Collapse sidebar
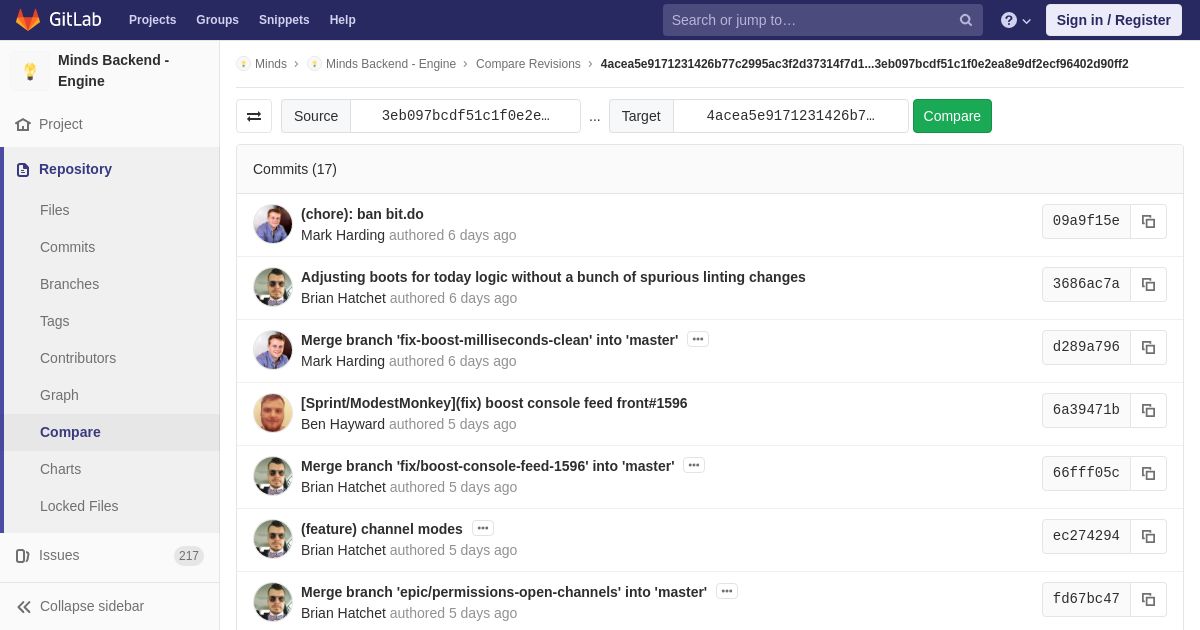The image size is (1200, 630). click(x=110, y=606)
